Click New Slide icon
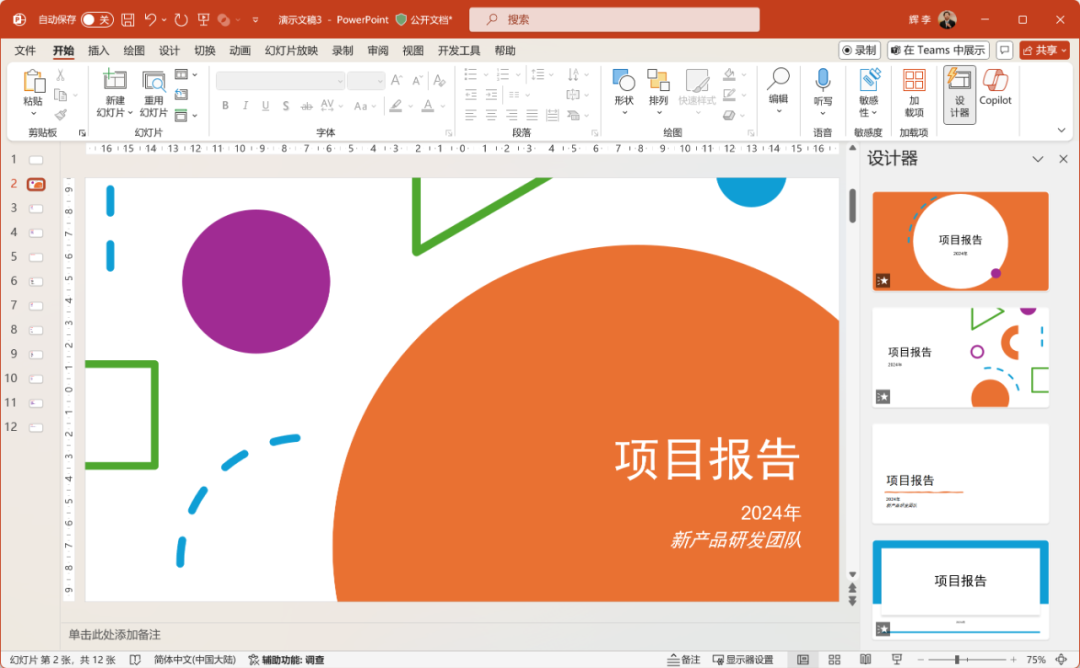 [114, 81]
